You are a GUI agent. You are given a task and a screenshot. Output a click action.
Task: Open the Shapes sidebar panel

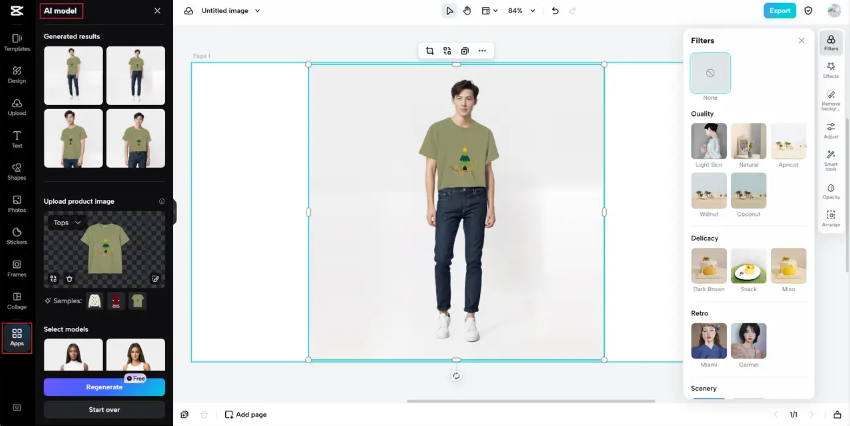pyautogui.click(x=17, y=172)
